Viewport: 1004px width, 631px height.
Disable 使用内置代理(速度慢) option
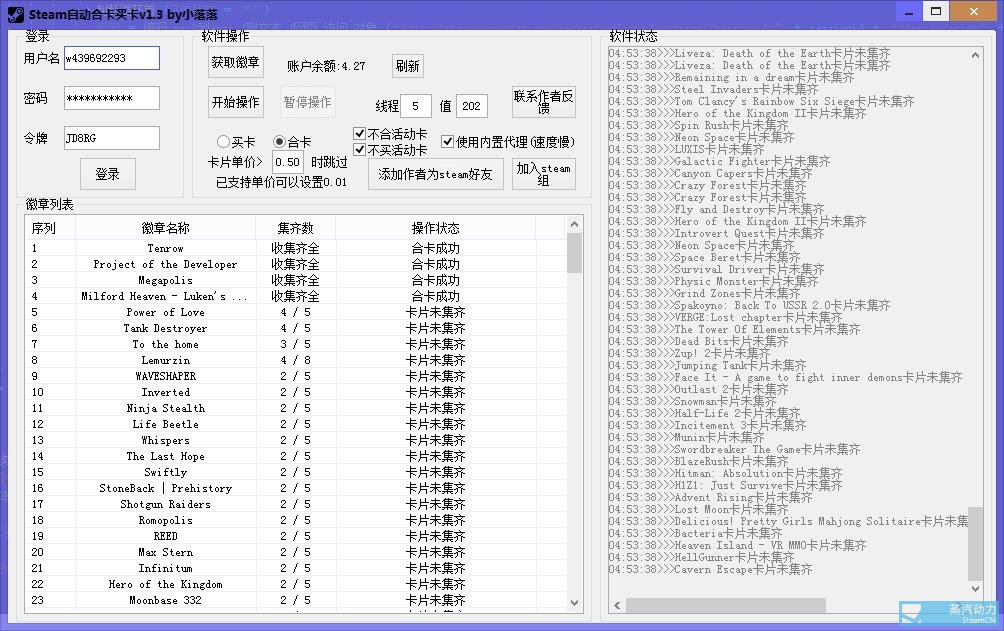tap(447, 141)
